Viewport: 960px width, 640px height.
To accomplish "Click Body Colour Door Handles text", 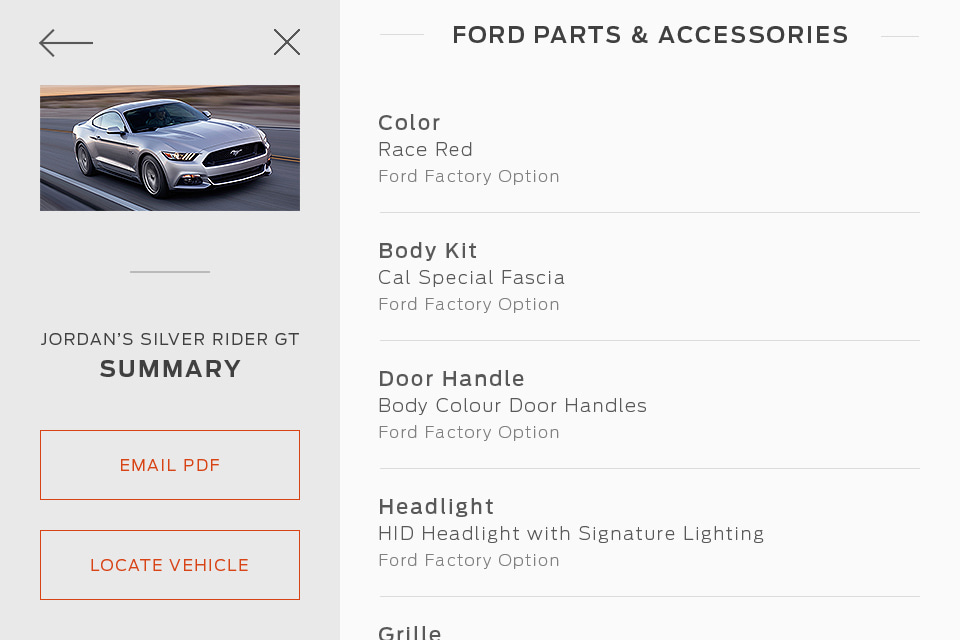I will pyautogui.click(x=513, y=406).
